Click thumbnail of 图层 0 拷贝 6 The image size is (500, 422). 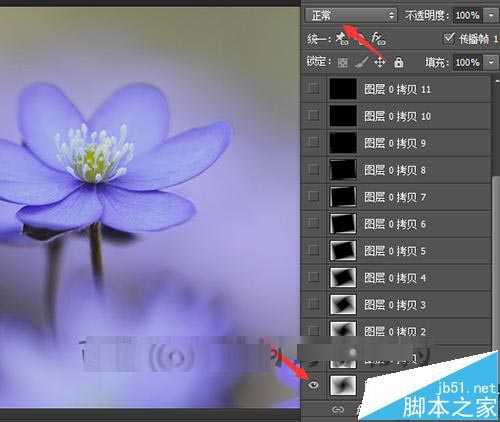343,223
